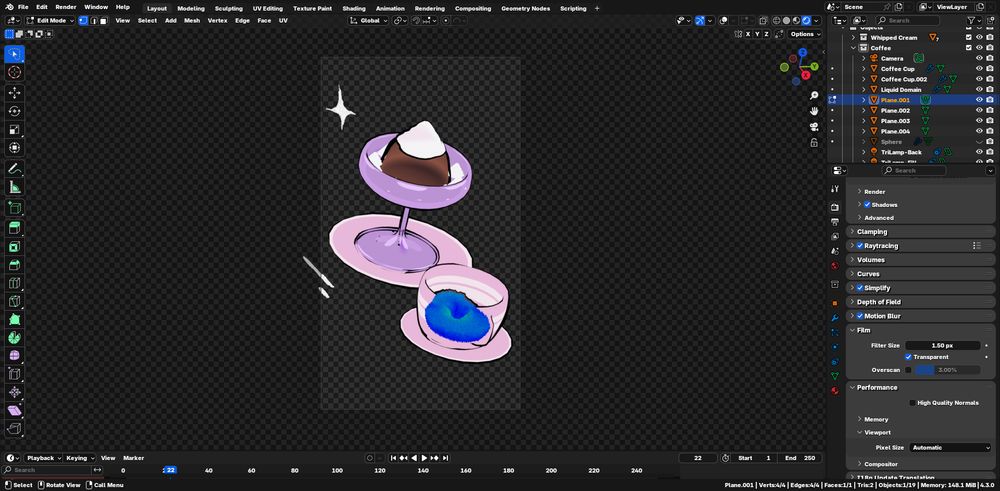Image resolution: width=1000 pixels, height=491 pixels.
Task: Uncheck the Raytracing checkbox
Action: 860,246
